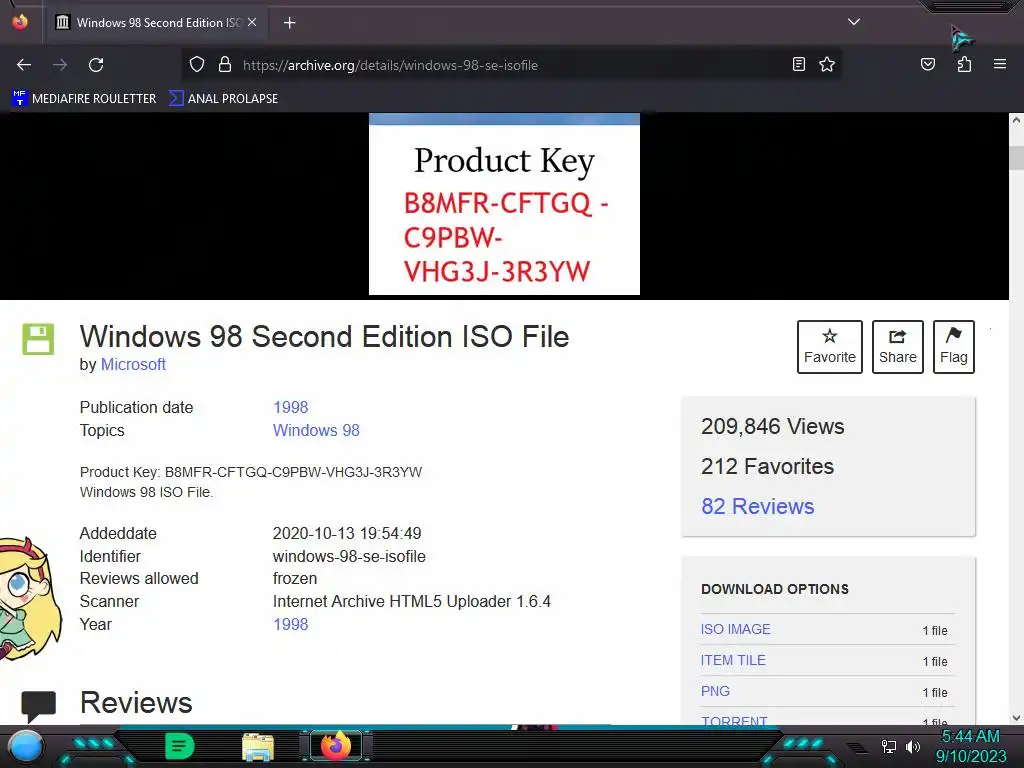Open the 82 Reviews link

pyautogui.click(x=758, y=506)
